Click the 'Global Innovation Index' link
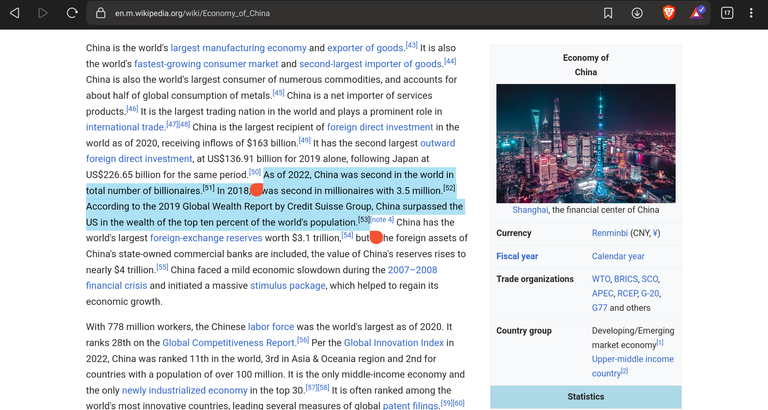This screenshot has height=410, width=768. 394,343
